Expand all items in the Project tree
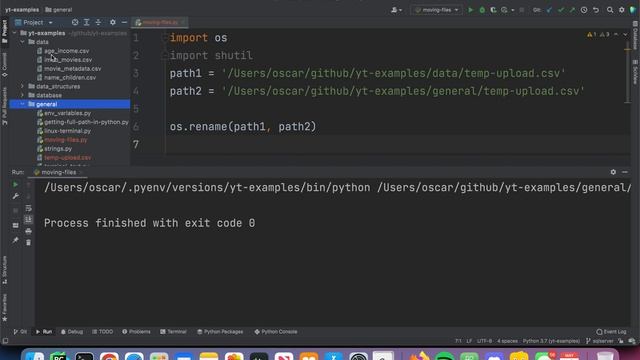Viewport: 640px width, 360px height. point(87,22)
